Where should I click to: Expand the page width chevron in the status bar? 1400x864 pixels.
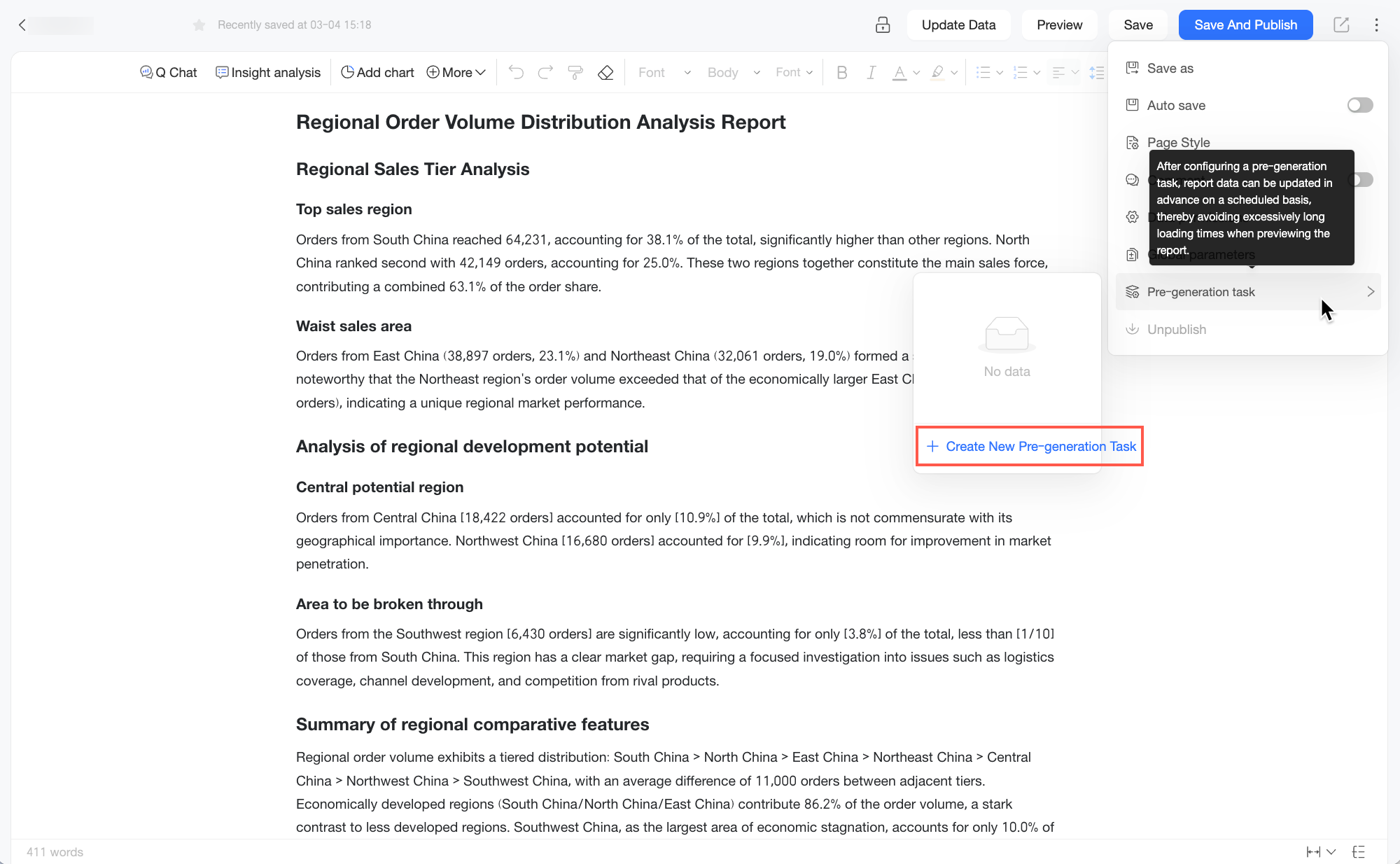1331,851
